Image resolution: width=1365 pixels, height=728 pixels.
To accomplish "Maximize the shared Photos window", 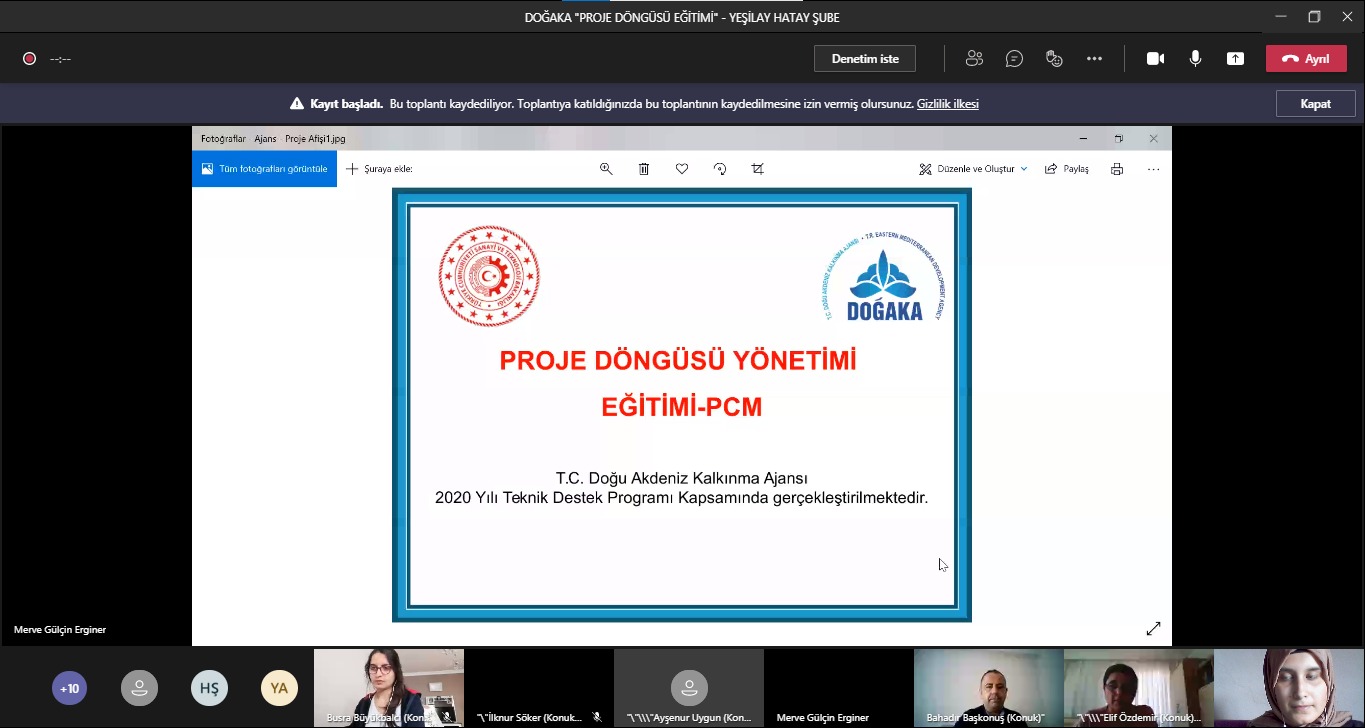I will coord(1119,139).
